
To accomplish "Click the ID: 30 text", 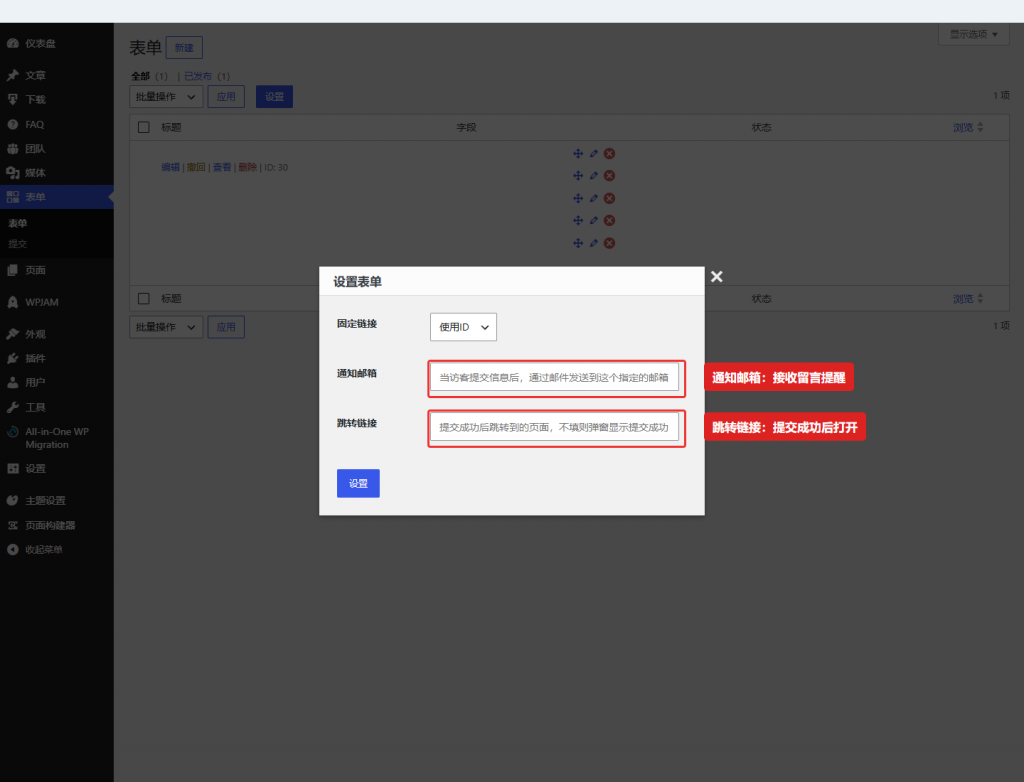I will pos(276,167).
